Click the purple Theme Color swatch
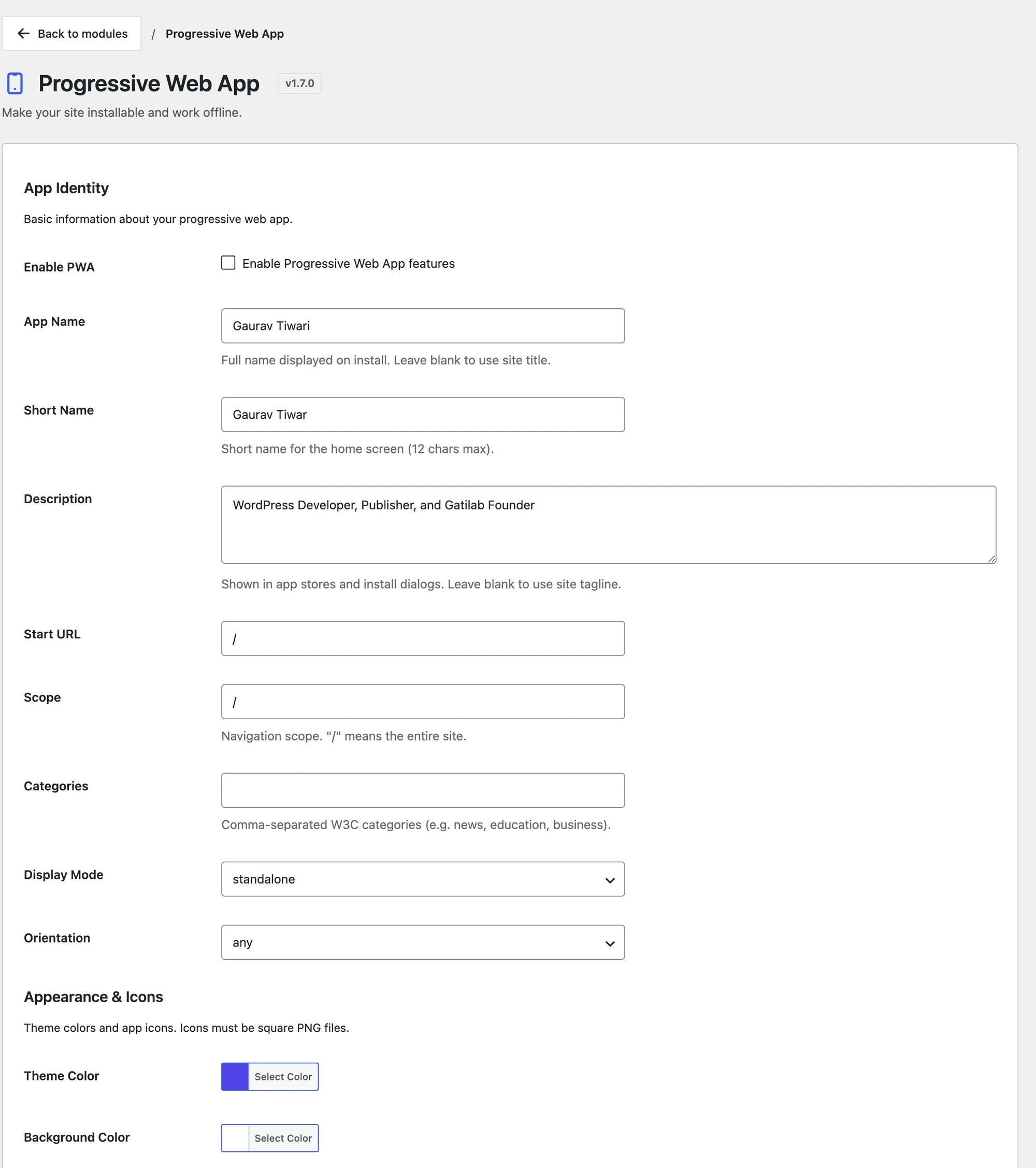 [235, 1077]
